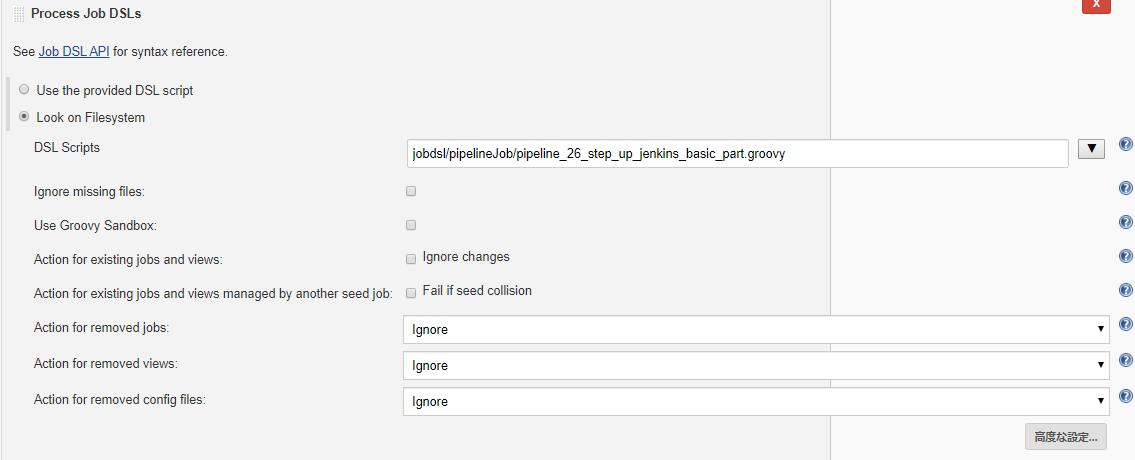Open help for existing jobs and views action
The image size is (1135, 460).
(1125, 257)
